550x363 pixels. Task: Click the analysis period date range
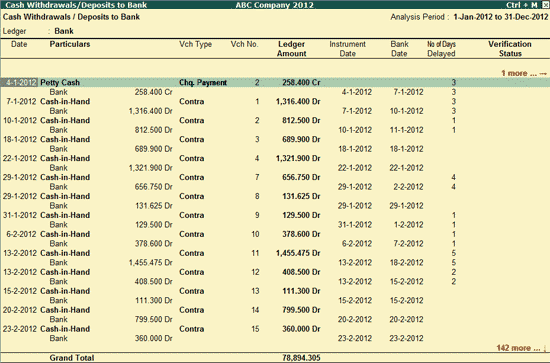pyautogui.click(x=501, y=17)
